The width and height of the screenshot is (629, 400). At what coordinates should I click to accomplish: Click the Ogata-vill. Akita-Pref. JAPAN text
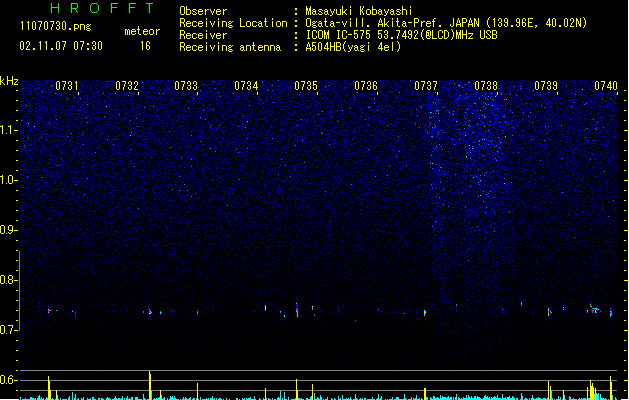point(446,23)
